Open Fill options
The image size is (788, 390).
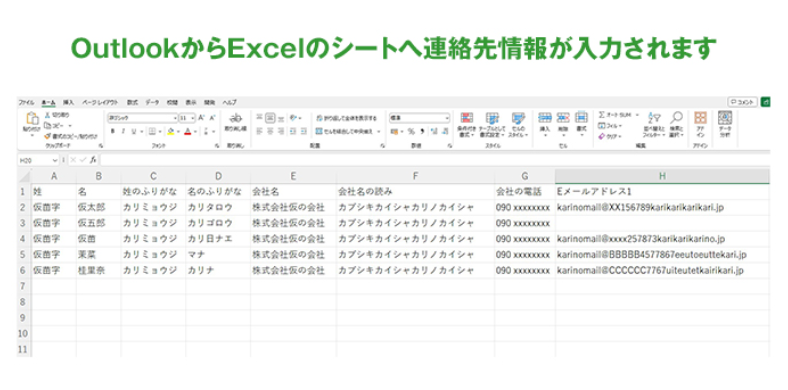click(x=611, y=126)
